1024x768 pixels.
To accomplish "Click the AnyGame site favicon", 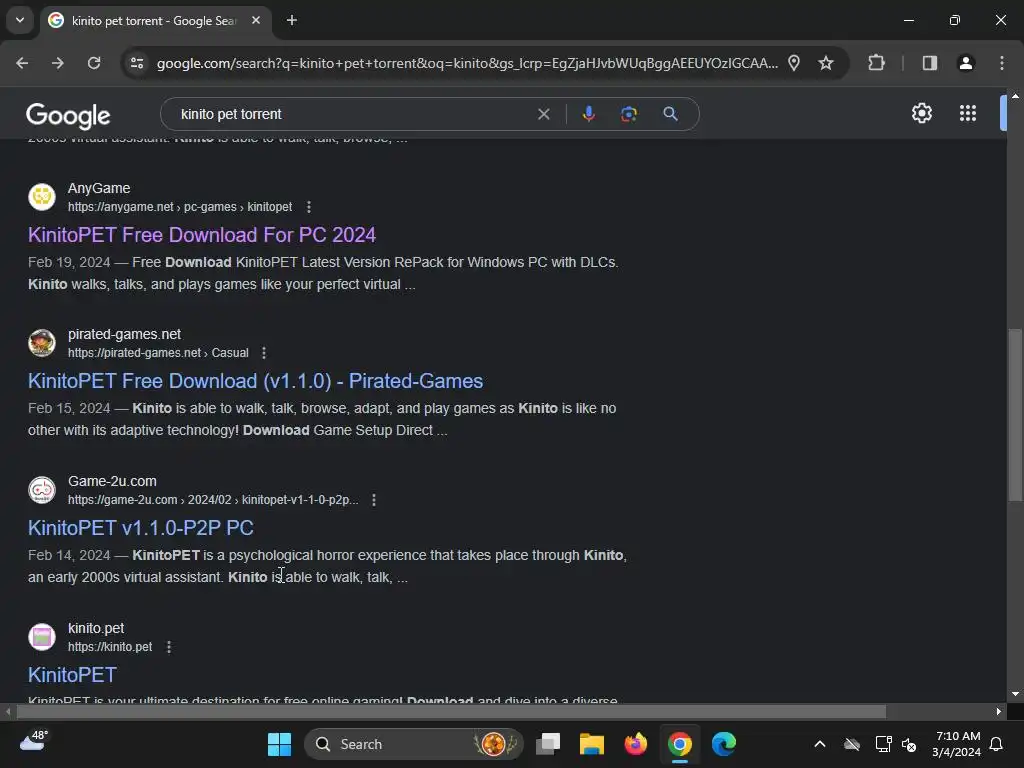I will [42, 197].
